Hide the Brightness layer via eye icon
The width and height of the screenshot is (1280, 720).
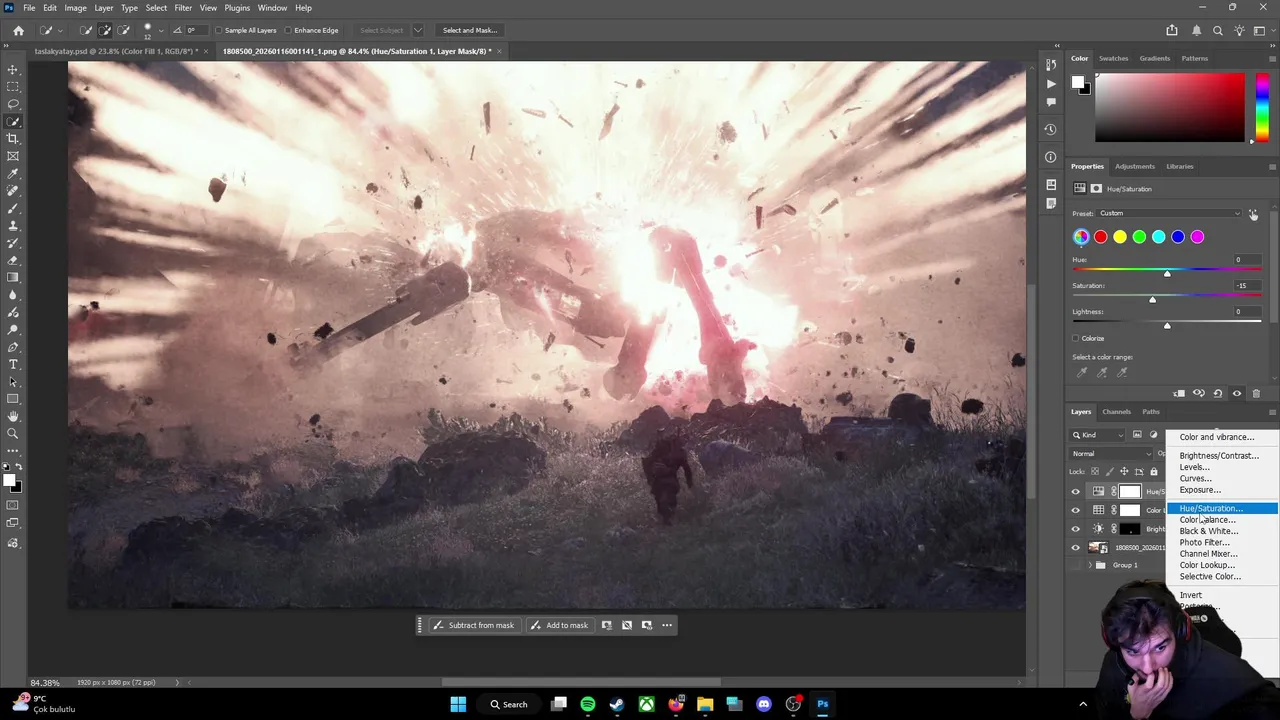[x=1076, y=529]
